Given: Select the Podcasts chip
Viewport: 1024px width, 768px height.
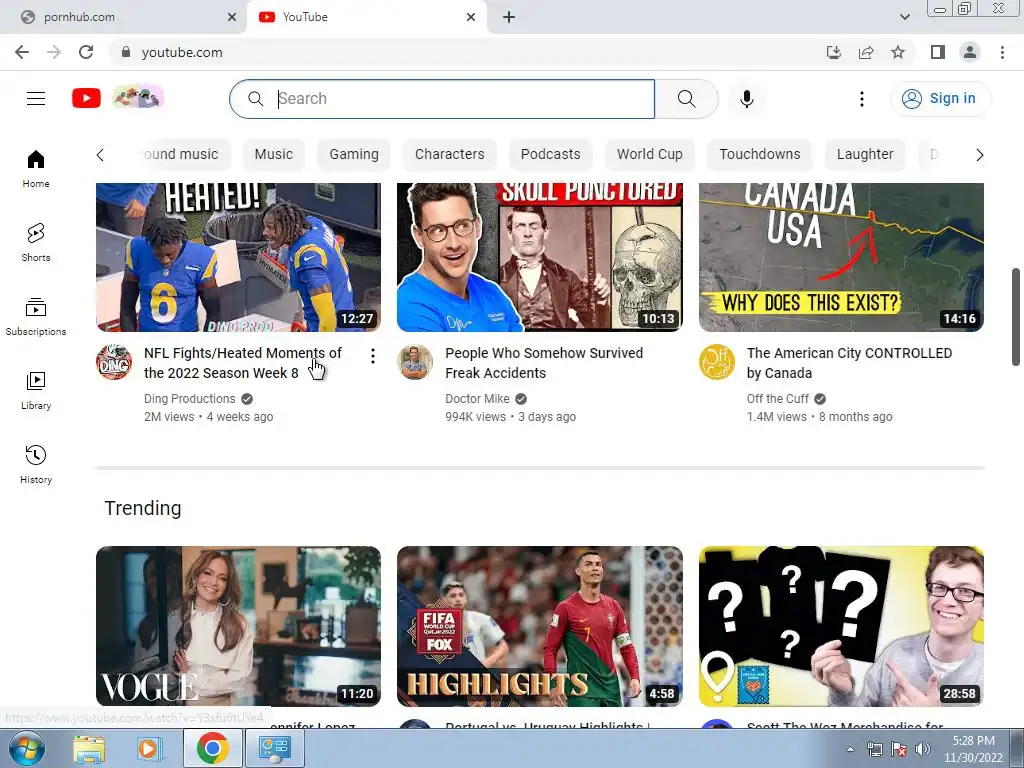Looking at the screenshot, I should pyautogui.click(x=550, y=154).
